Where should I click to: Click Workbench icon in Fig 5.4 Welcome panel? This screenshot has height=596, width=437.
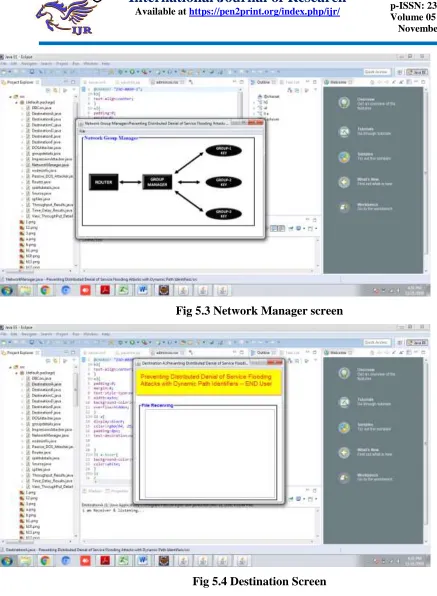[x=344, y=478]
